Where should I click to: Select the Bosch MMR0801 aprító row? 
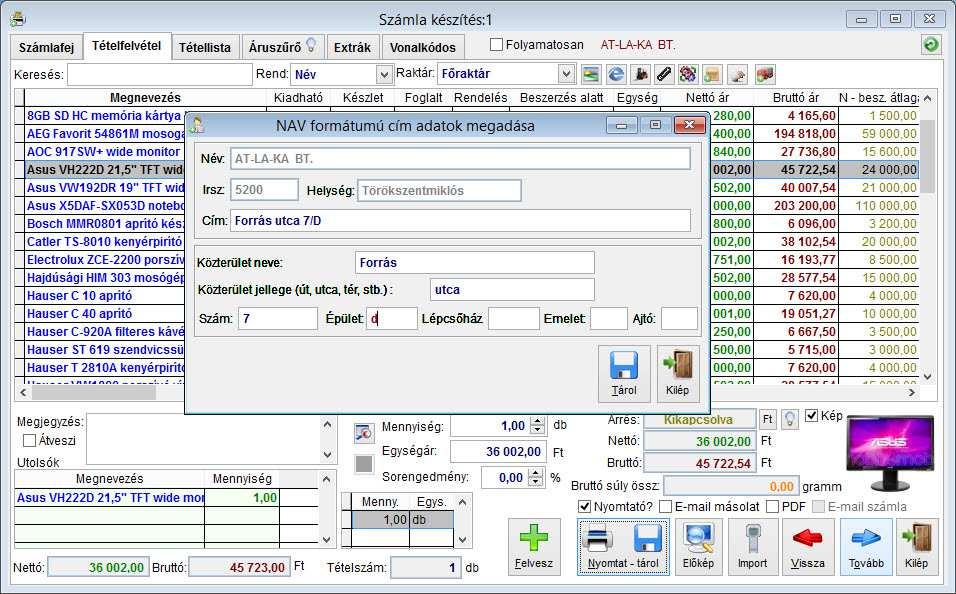105,224
